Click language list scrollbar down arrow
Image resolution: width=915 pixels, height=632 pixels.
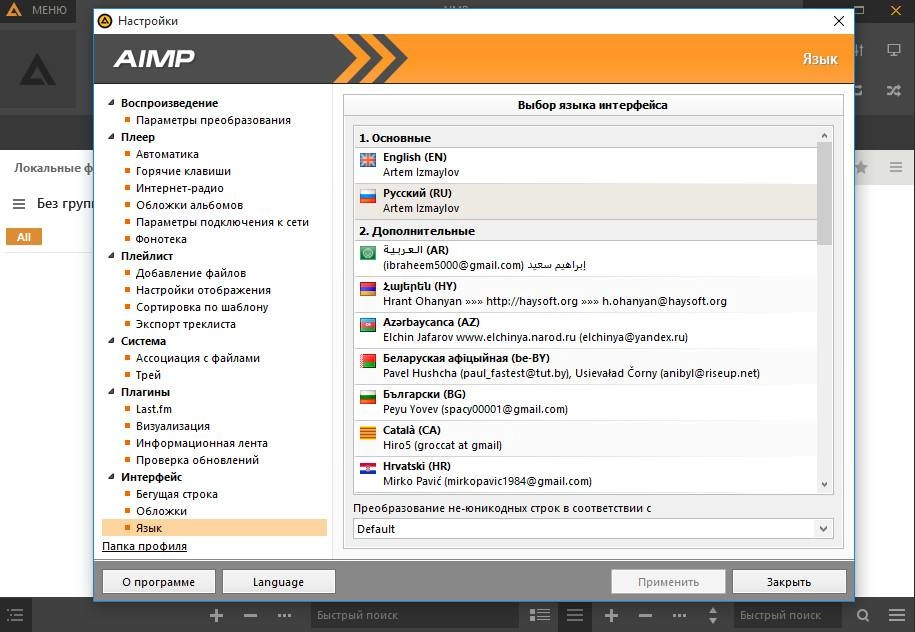824,484
